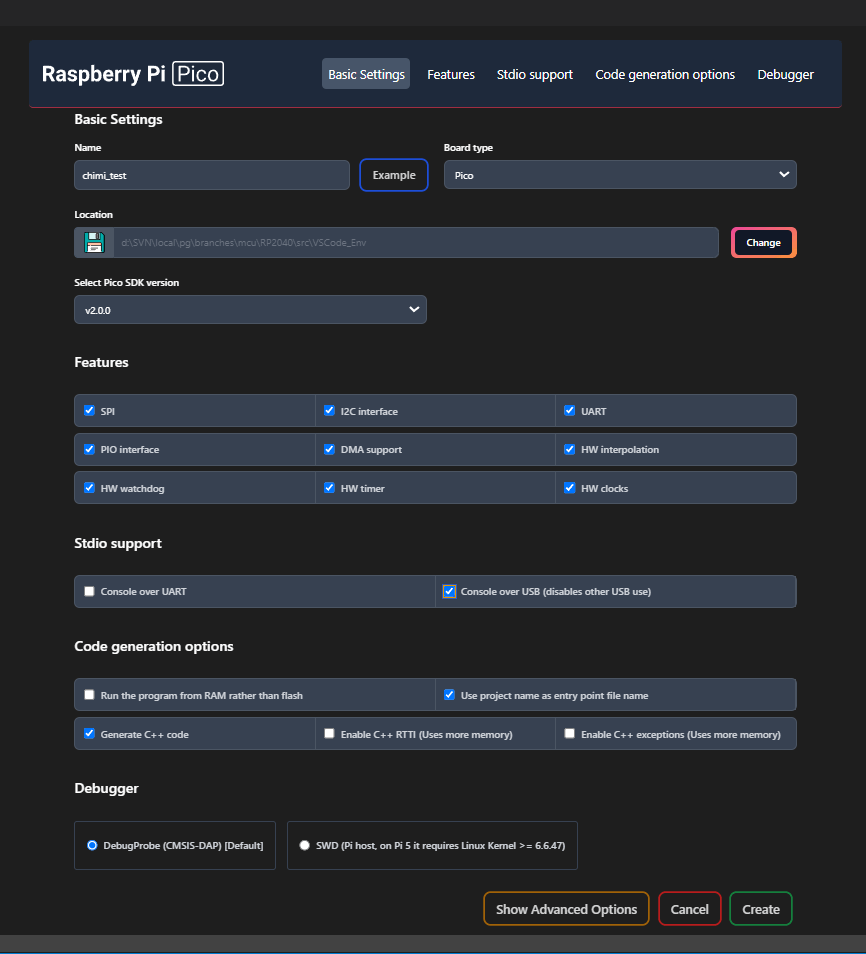This screenshot has width=866, height=954.
Task: Click the Raspberry Pi Pico logo
Action: pos(133,74)
